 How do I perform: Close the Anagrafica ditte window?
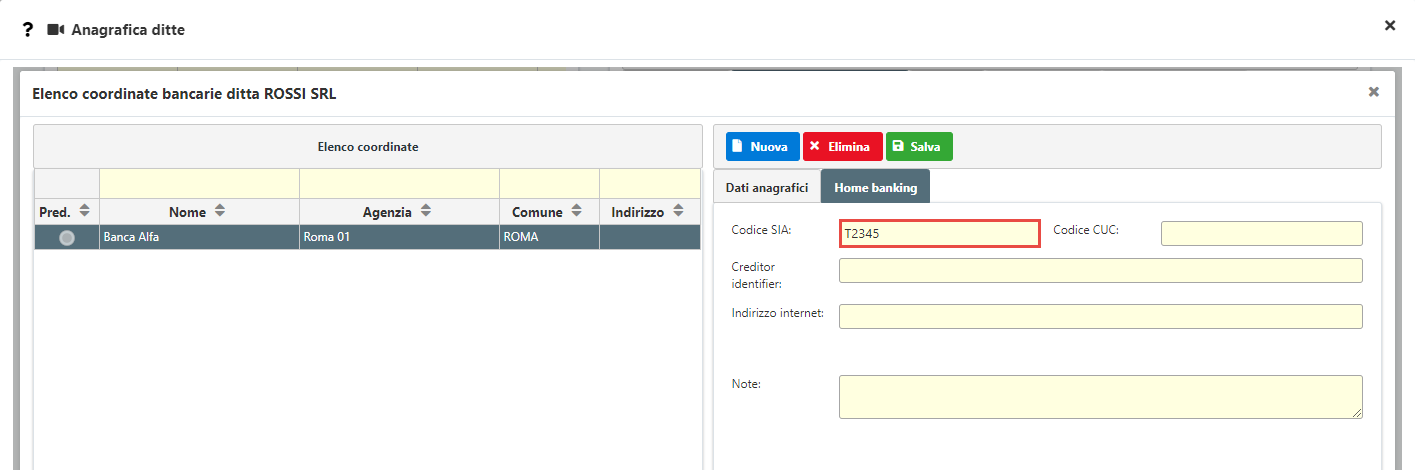tap(1390, 25)
